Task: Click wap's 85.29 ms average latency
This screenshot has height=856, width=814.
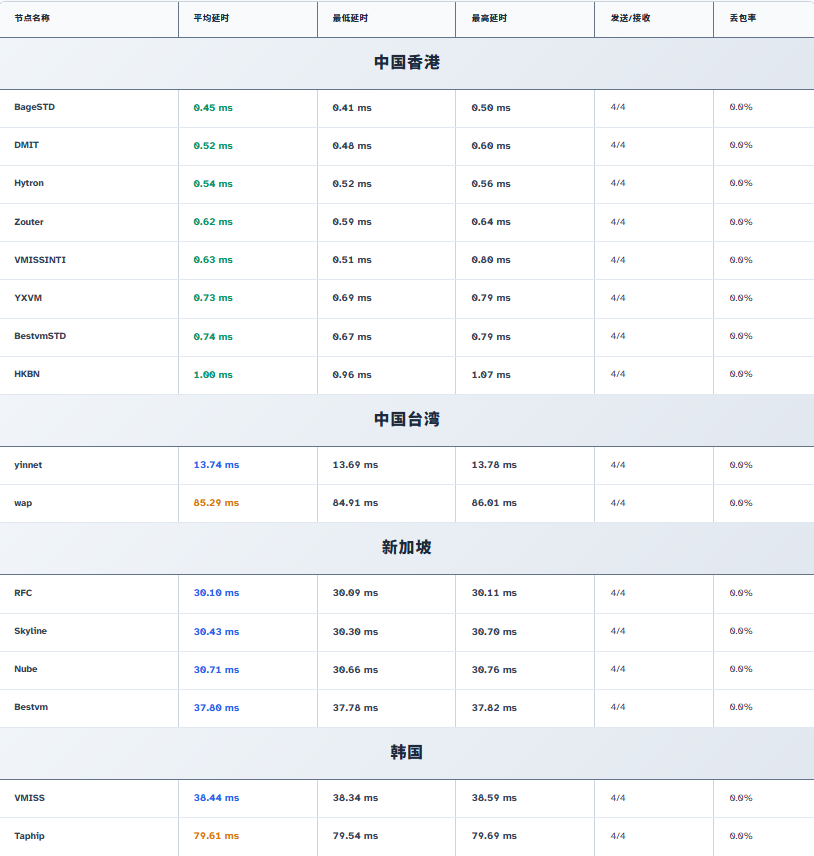Action: pos(216,503)
